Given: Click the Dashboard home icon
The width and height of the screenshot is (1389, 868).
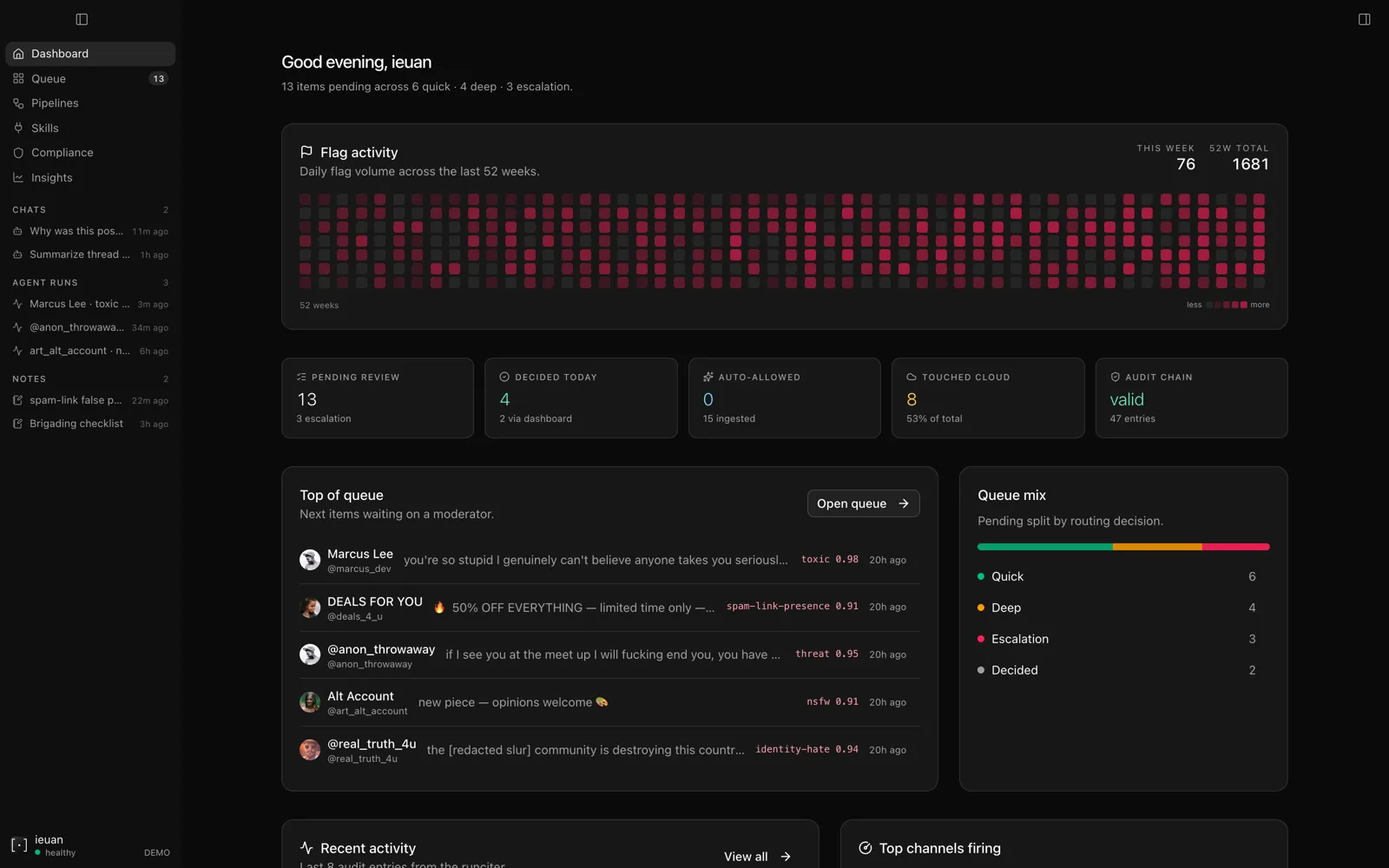Looking at the screenshot, I should point(18,54).
